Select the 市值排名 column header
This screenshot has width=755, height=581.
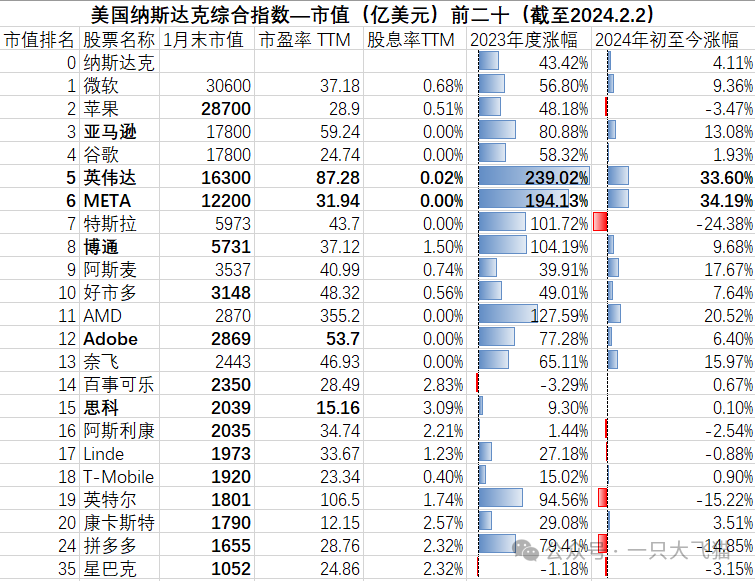click(x=39, y=40)
